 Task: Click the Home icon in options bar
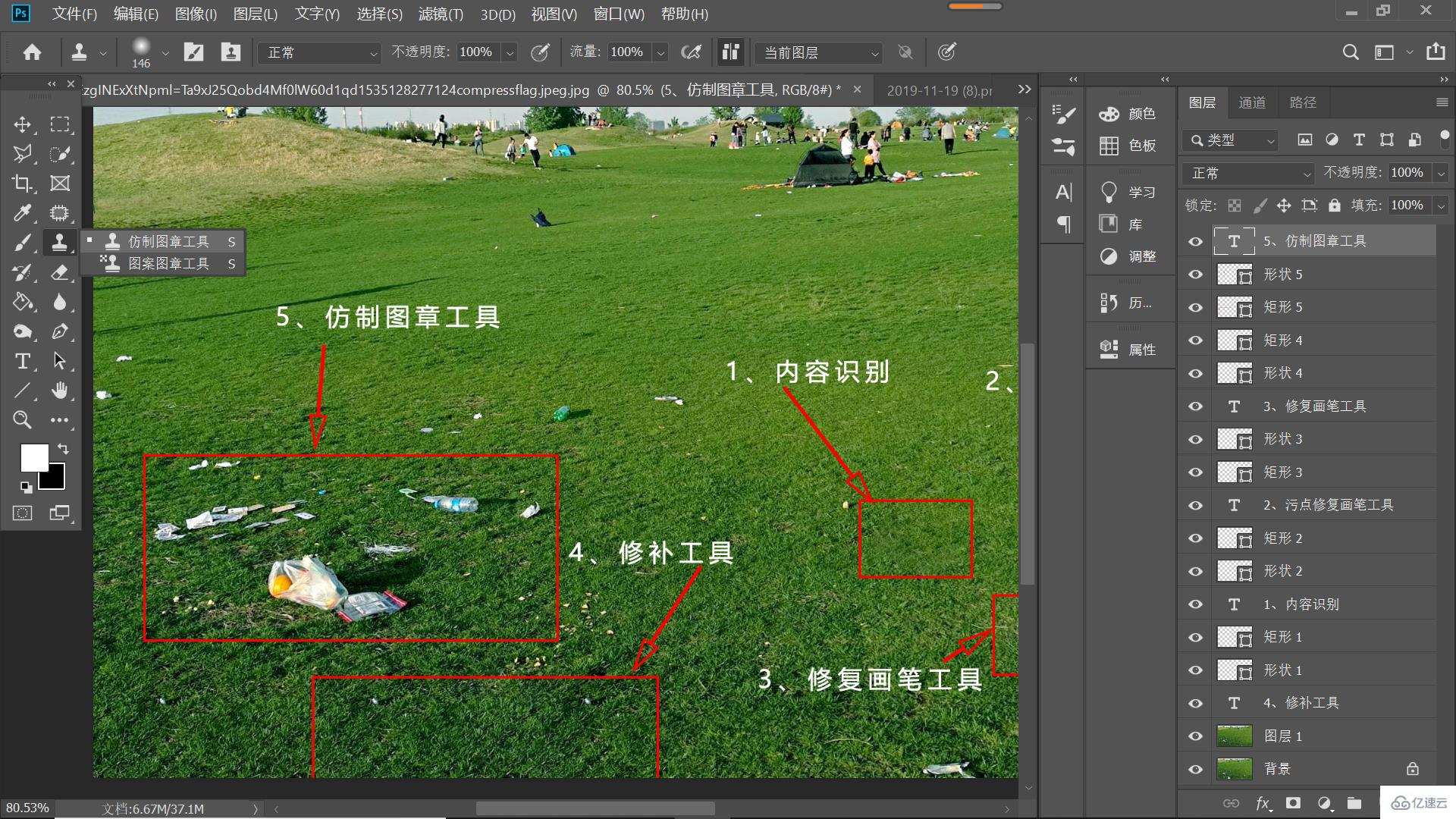pos(32,52)
